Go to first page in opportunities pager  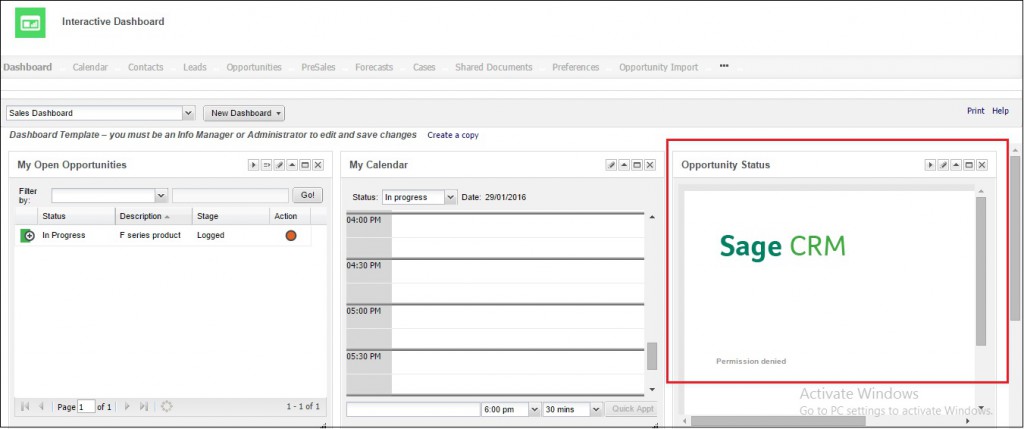[25, 406]
